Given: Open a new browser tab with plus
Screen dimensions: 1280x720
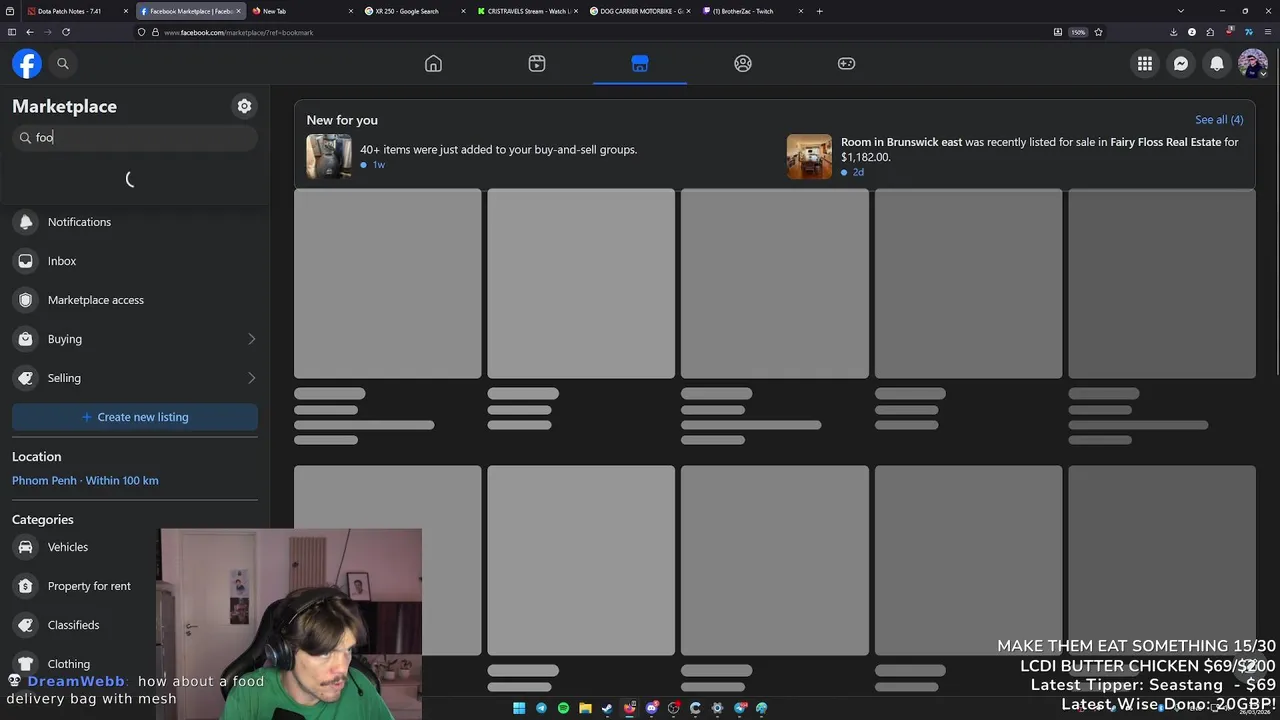Looking at the screenshot, I should [x=820, y=11].
